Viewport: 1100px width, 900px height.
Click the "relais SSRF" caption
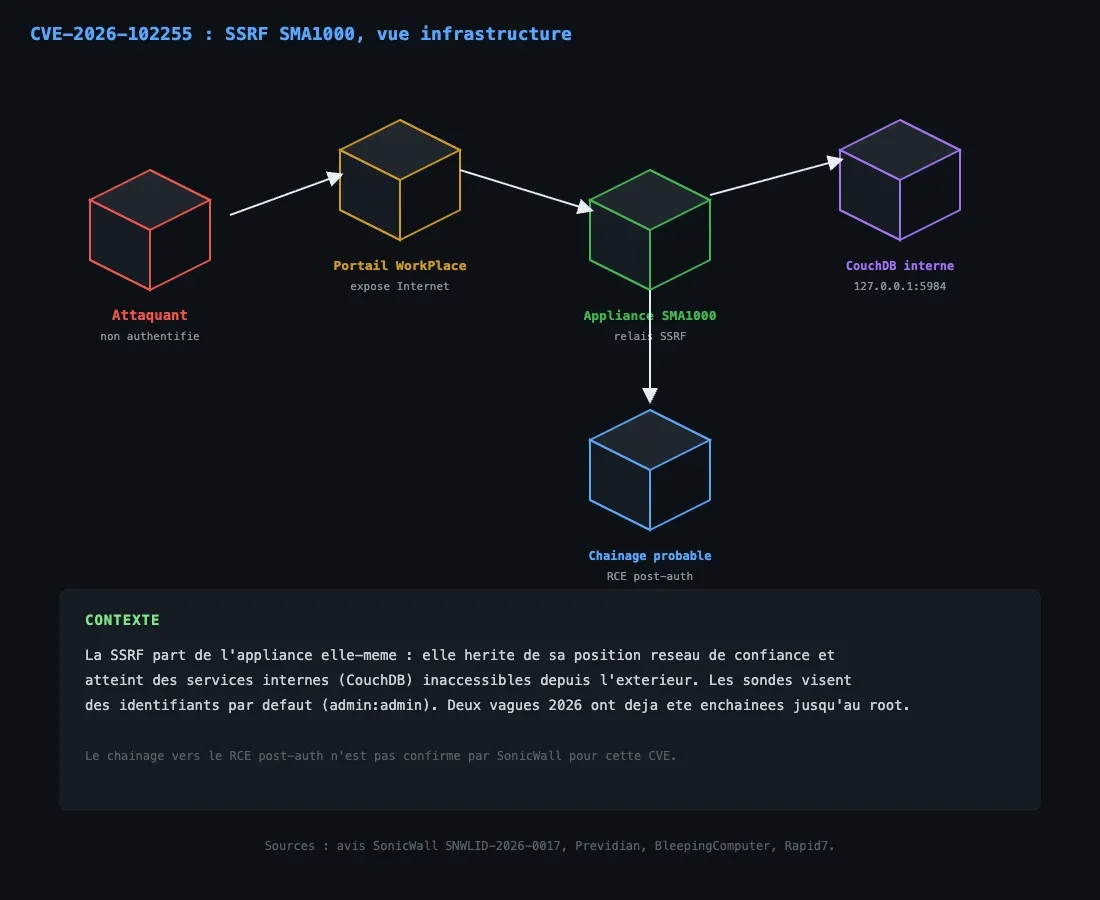tap(650, 337)
